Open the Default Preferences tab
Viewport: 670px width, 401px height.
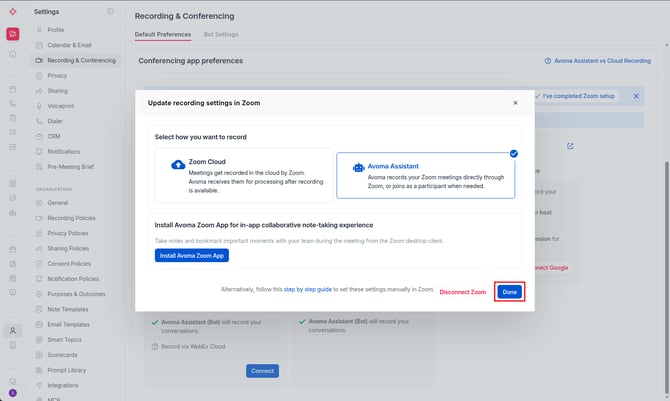coord(163,34)
